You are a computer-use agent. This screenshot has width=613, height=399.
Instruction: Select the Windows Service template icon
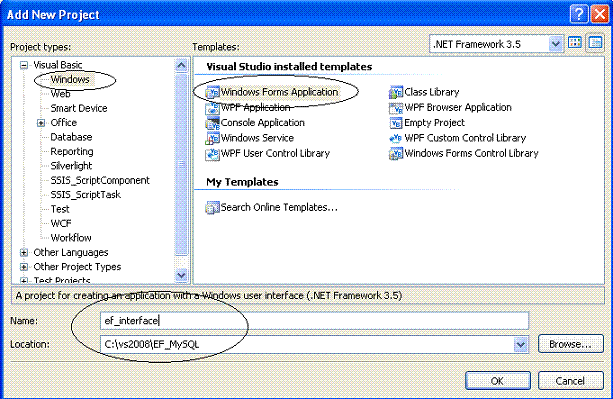(x=213, y=138)
